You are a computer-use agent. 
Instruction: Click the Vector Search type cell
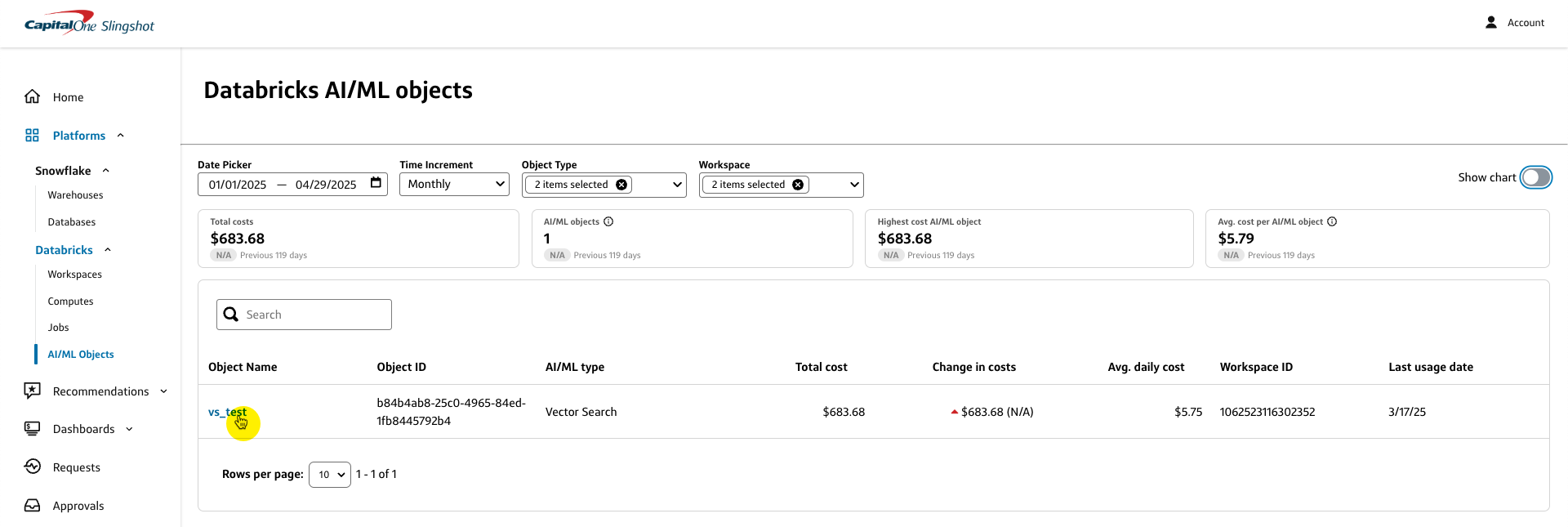581,412
